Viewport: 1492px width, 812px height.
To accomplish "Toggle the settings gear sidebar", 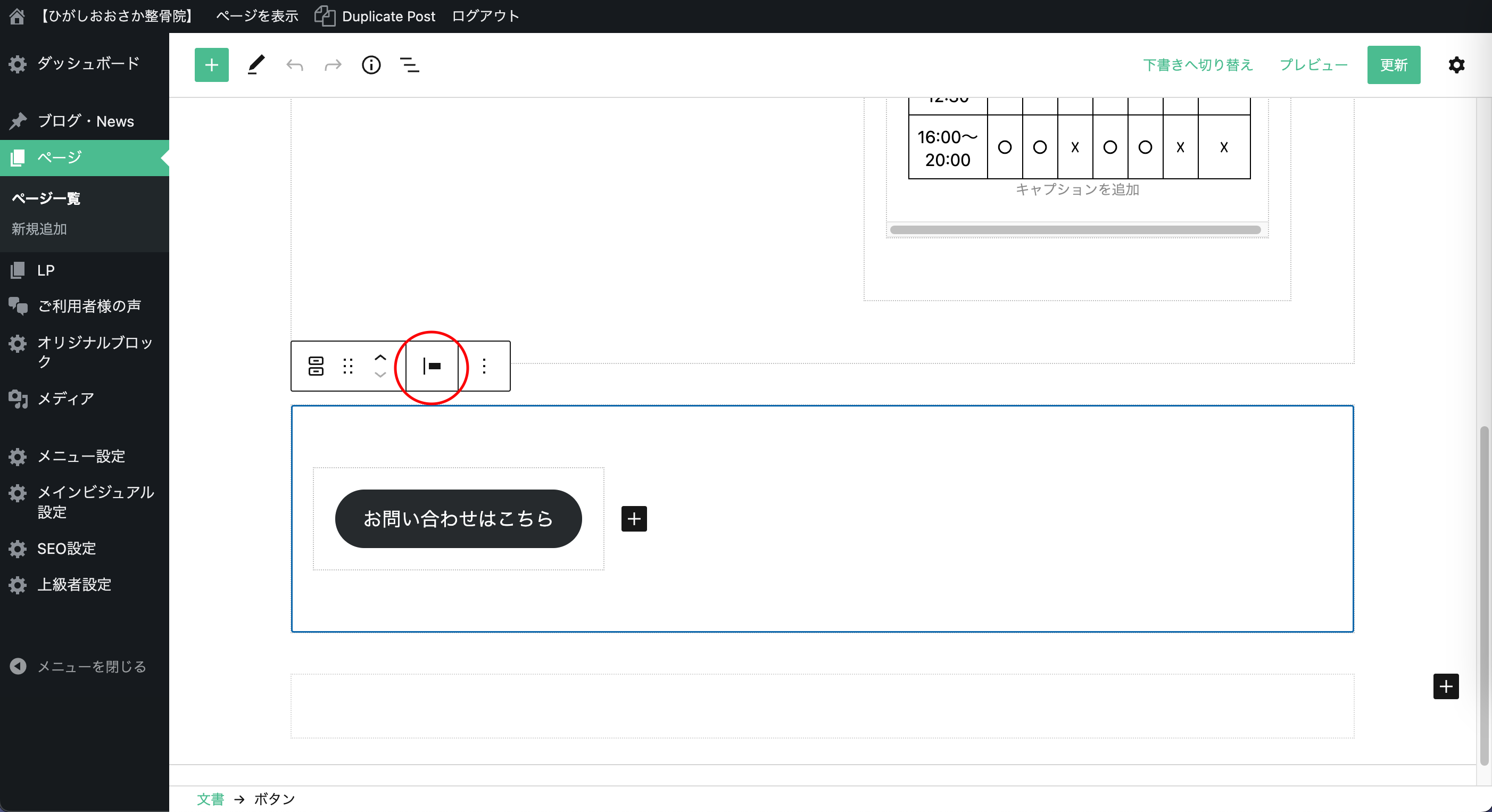I will pyautogui.click(x=1456, y=65).
